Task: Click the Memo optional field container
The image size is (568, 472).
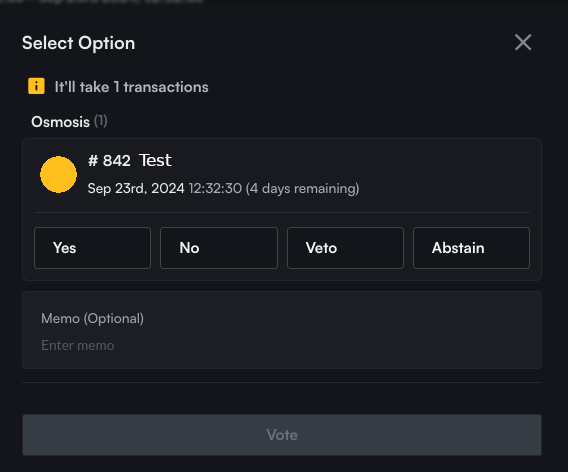Action: [x=282, y=330]
